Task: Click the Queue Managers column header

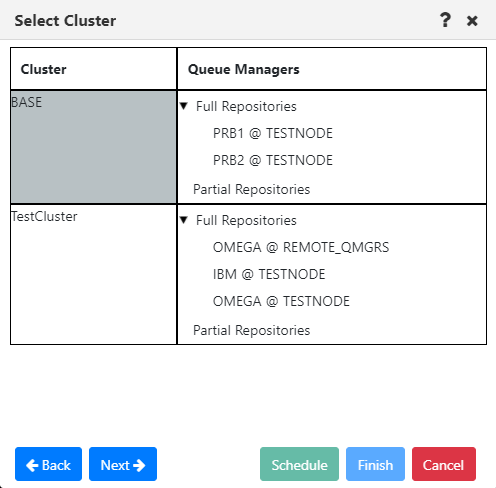Action: [x=332, y=69]
